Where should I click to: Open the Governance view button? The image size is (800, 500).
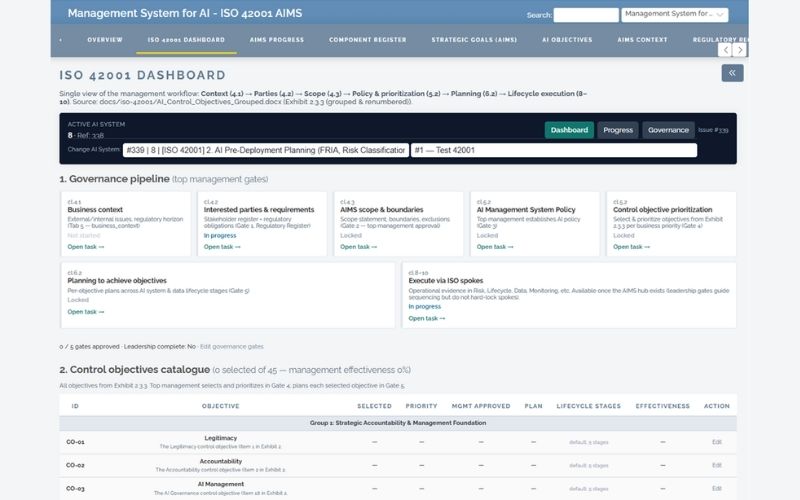coord(668,130)
